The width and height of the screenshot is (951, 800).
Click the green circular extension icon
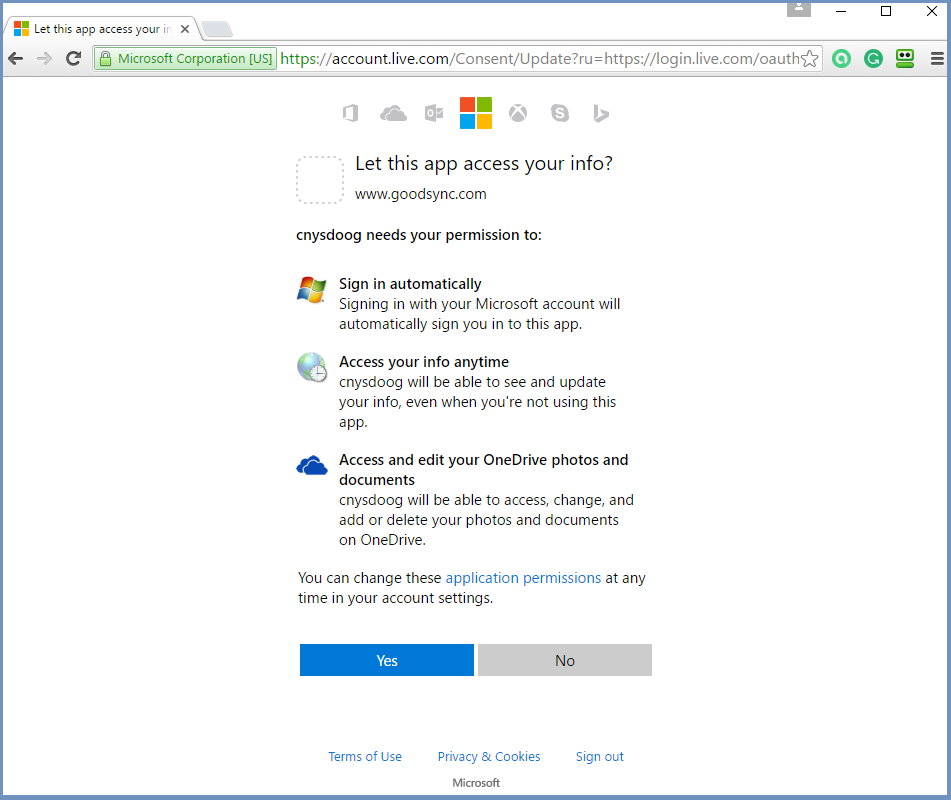(841, 59)
